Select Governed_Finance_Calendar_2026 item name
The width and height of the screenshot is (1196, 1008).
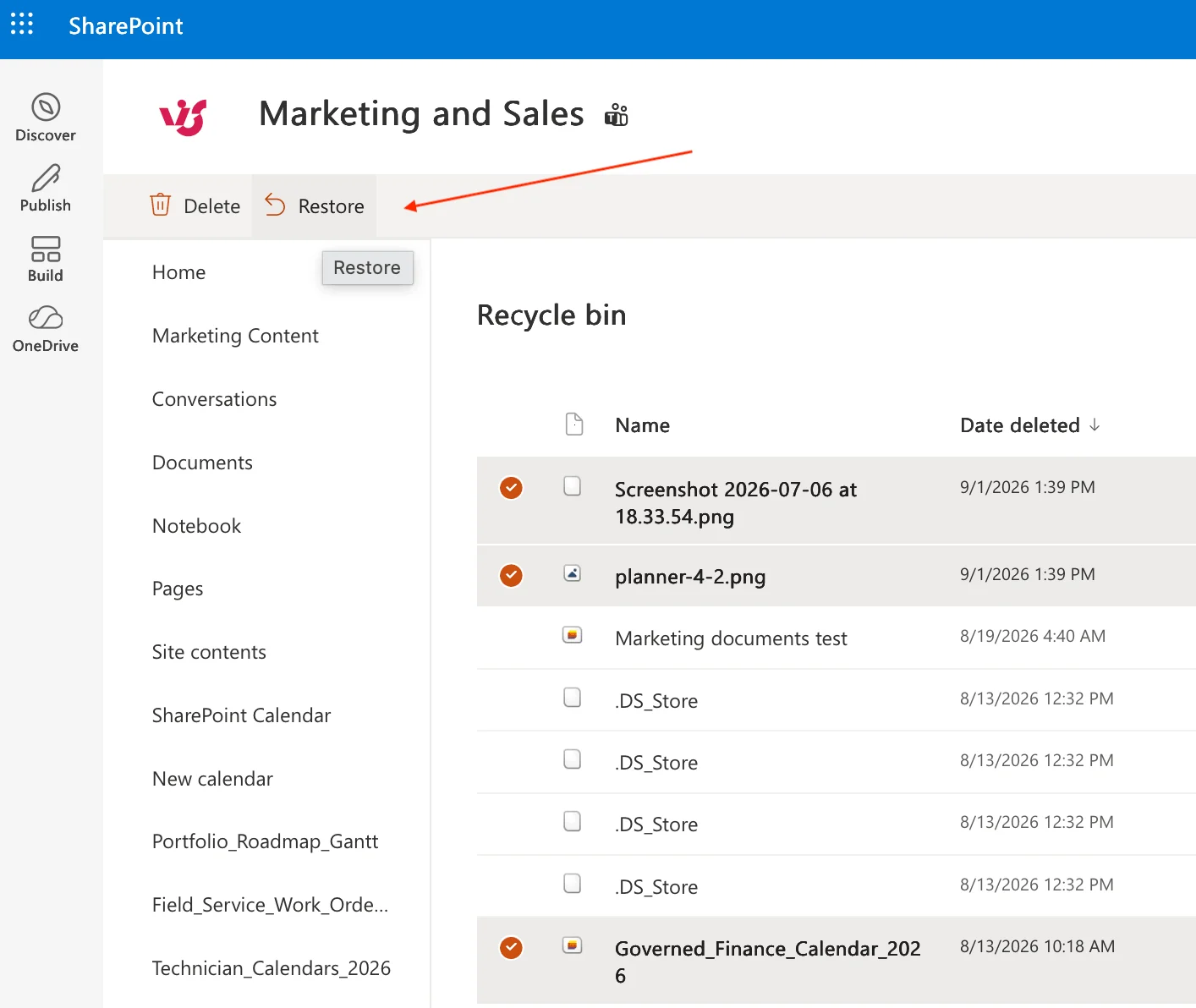[767, 961]
